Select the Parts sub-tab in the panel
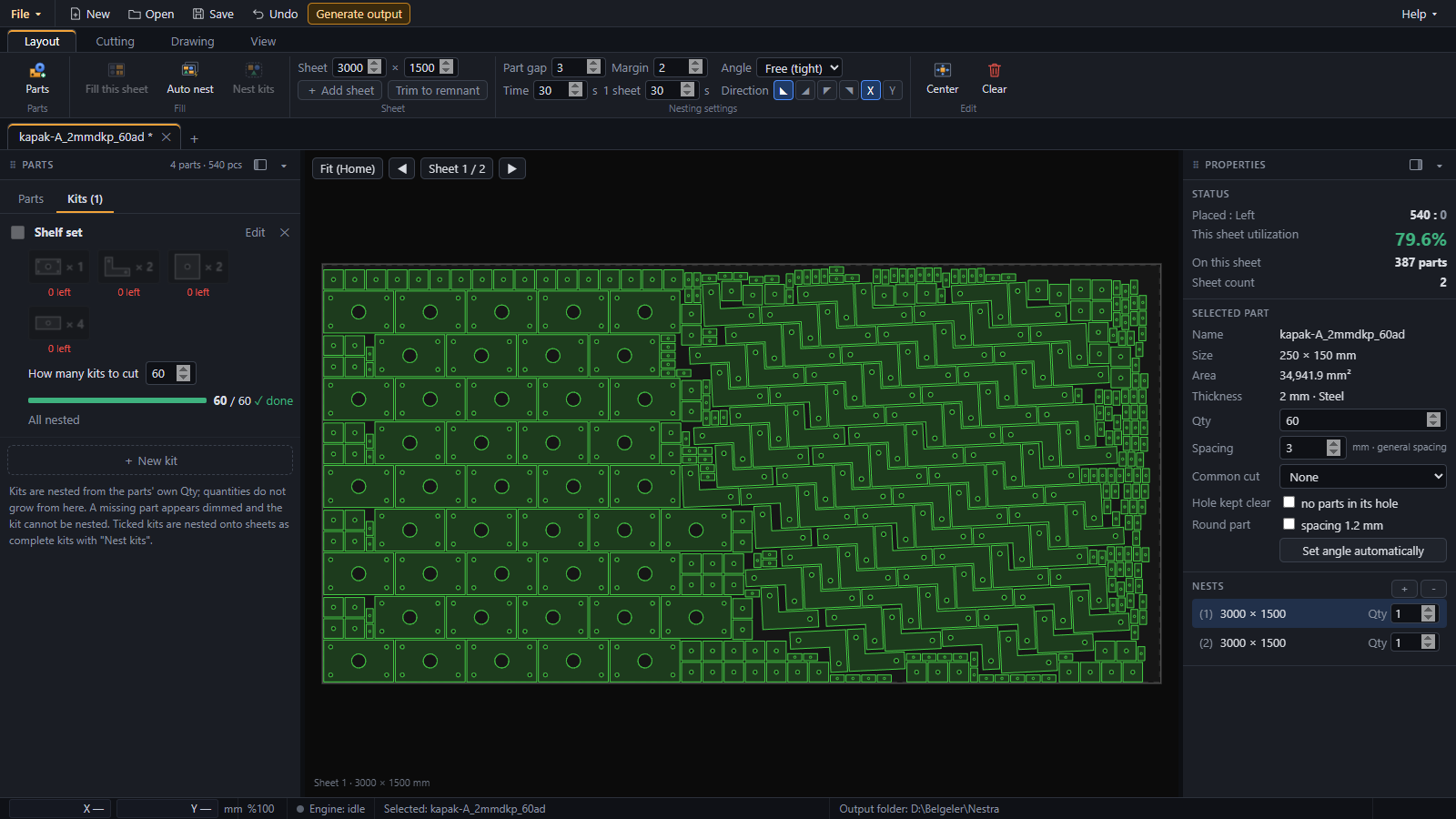This screenshot has width=1456, height=819. click(x=31, y=199)
